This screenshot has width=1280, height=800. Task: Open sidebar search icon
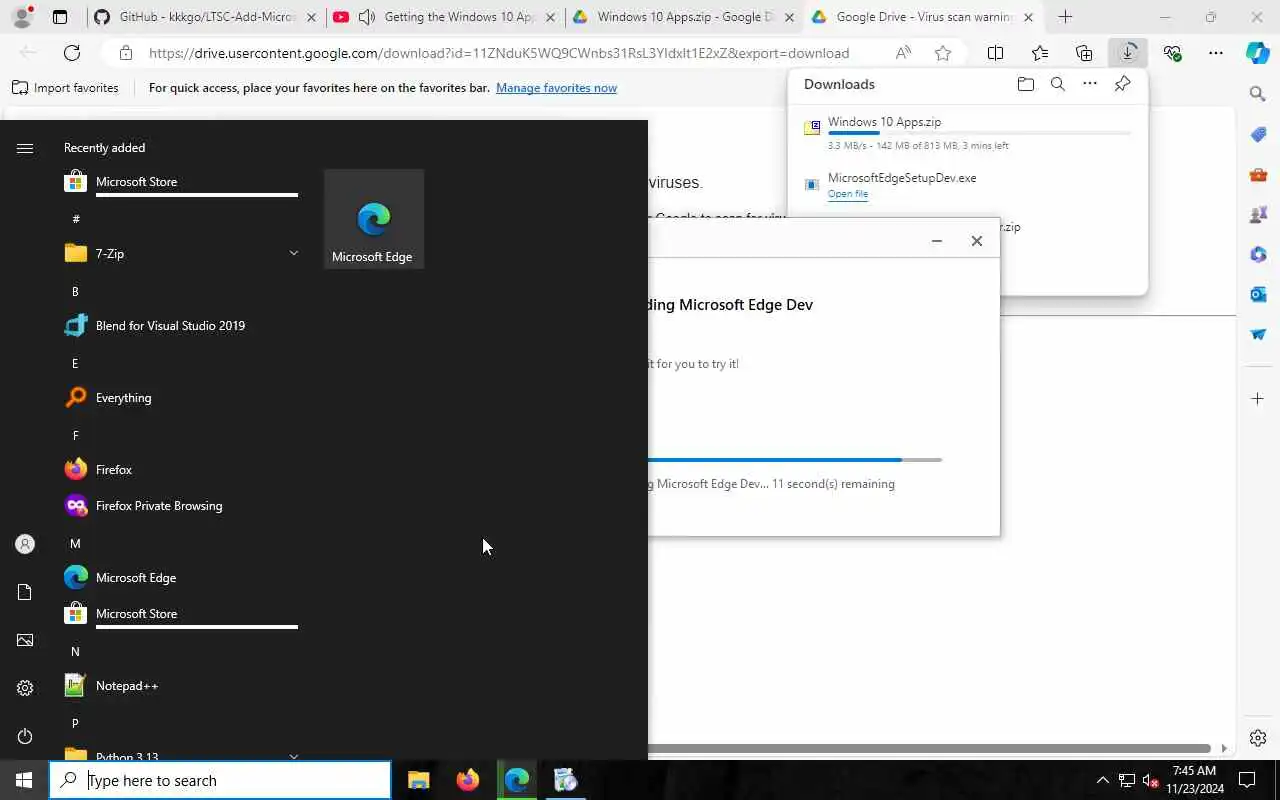pos(1258,94)
